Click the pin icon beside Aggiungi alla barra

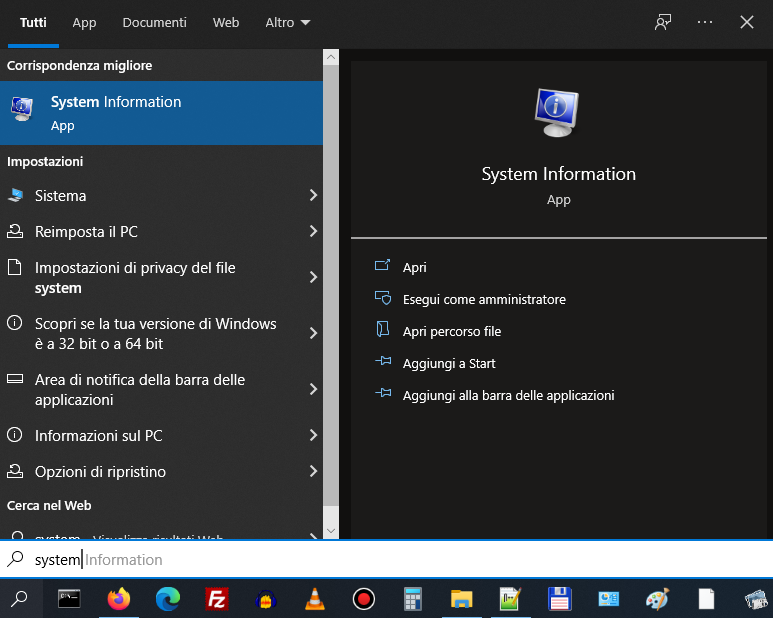click(383, 393)
